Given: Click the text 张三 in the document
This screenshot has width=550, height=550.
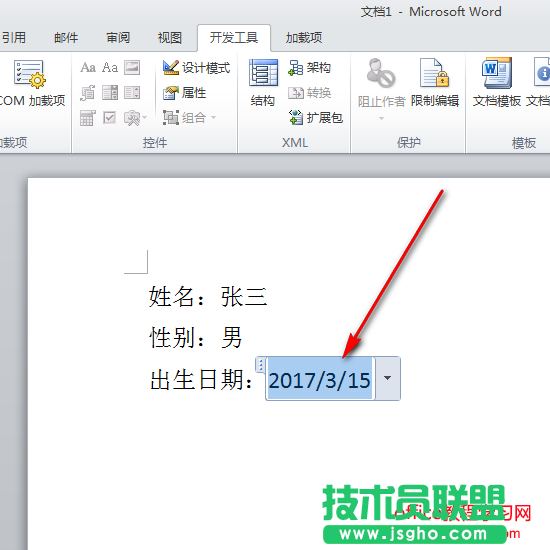Looking at the screenshot, I should (x=244, y=297).
